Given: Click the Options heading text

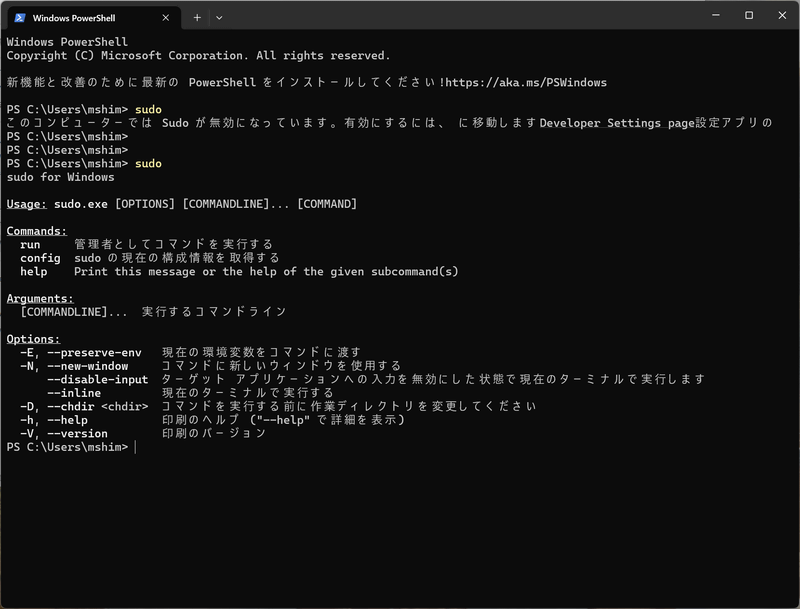Looking at the screenshot, I should coord(36,338).
